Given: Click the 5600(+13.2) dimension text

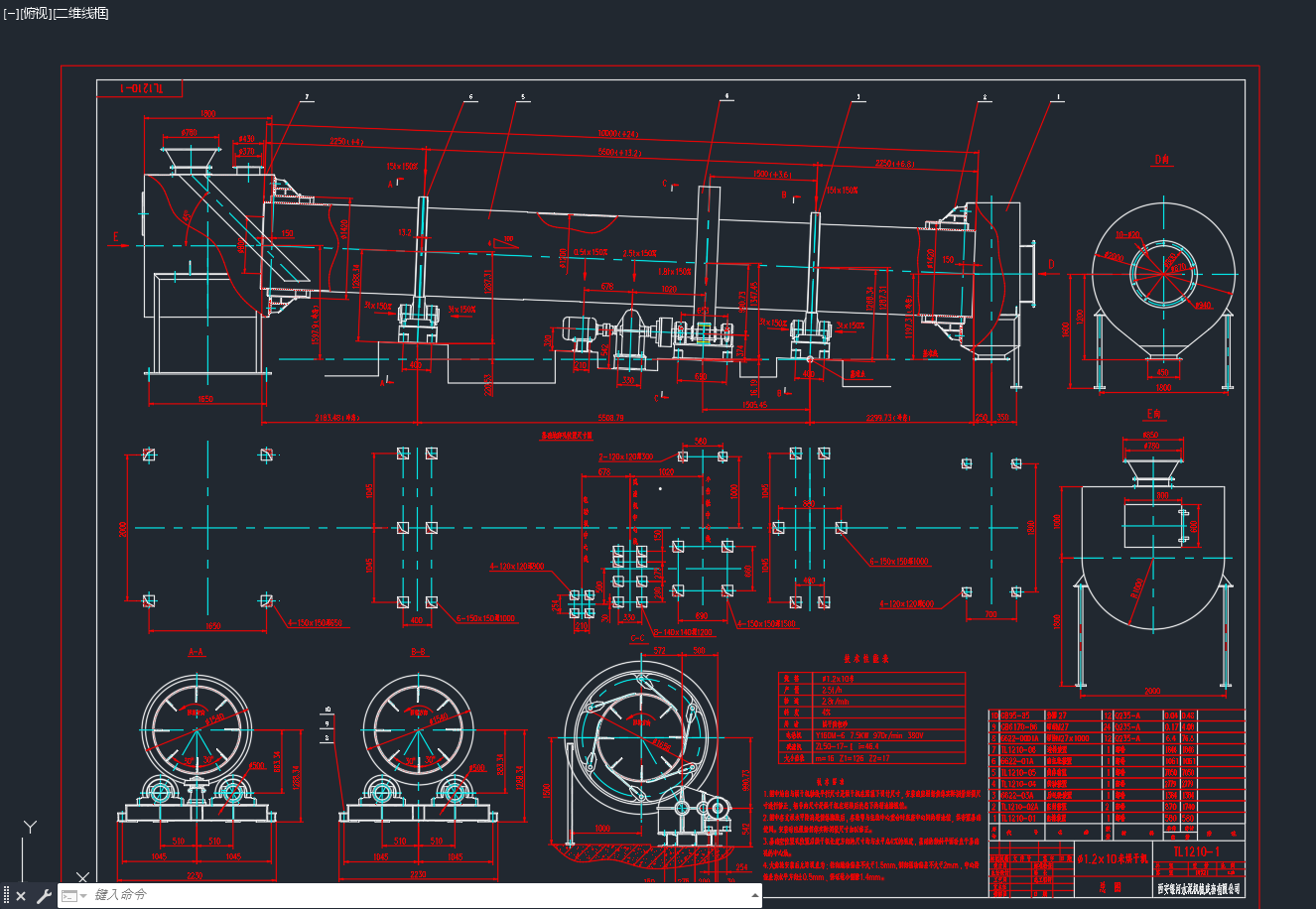Looking at the screenshot, I should (x=620, y=153).
